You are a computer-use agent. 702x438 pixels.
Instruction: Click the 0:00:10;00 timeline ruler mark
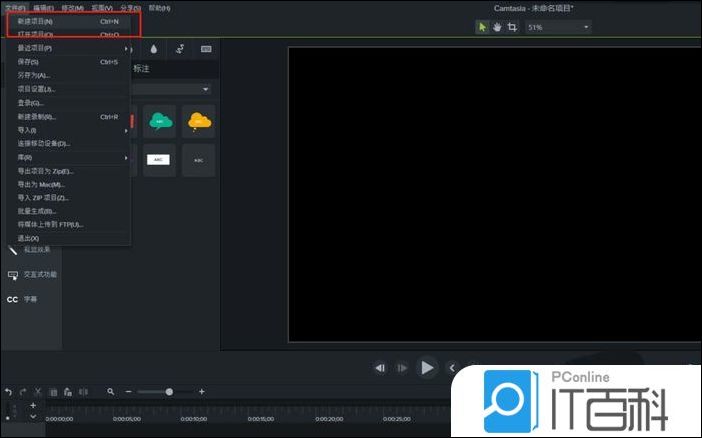pos(193,419)
